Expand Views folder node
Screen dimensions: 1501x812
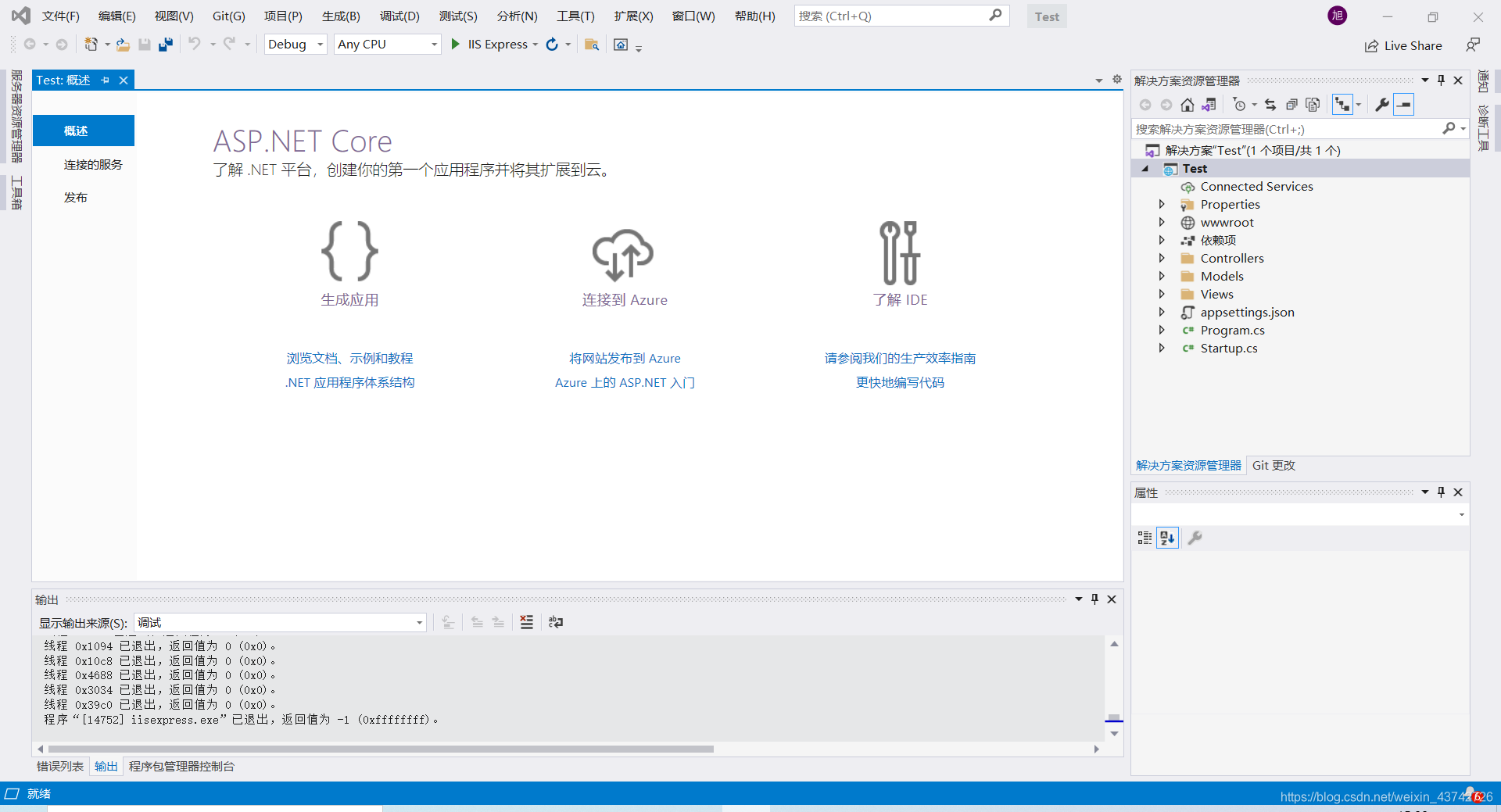point(1162,295)
